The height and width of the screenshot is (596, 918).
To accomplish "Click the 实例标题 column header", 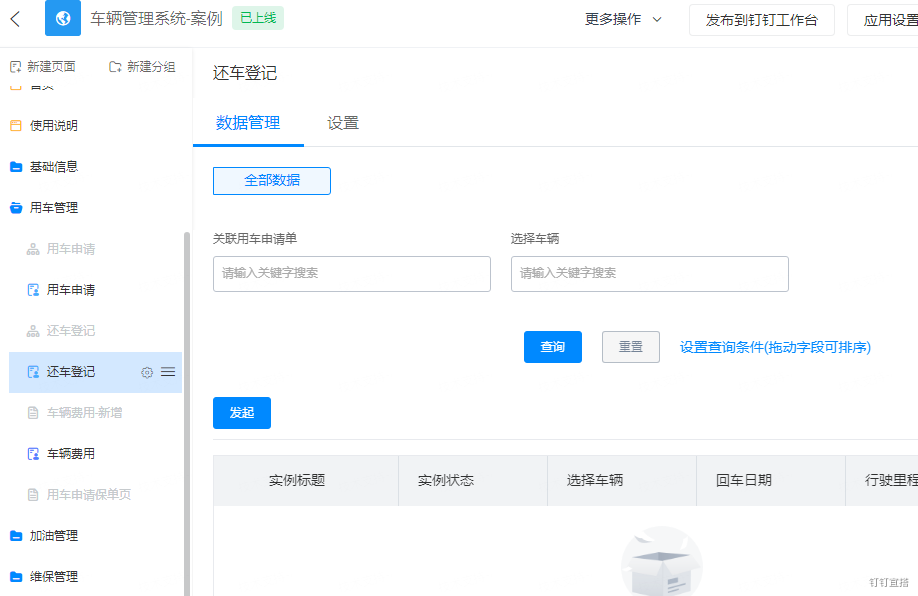I will click(x=297, y=481).
